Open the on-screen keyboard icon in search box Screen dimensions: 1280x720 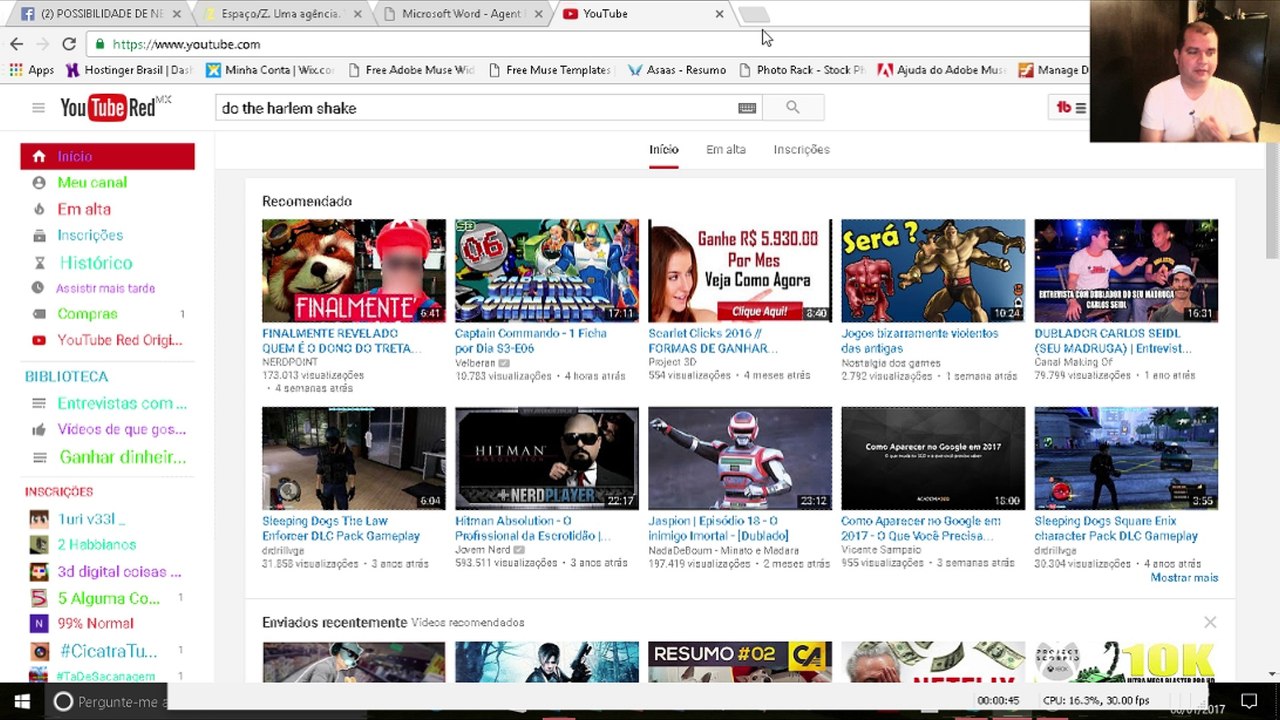click(747, 108)
